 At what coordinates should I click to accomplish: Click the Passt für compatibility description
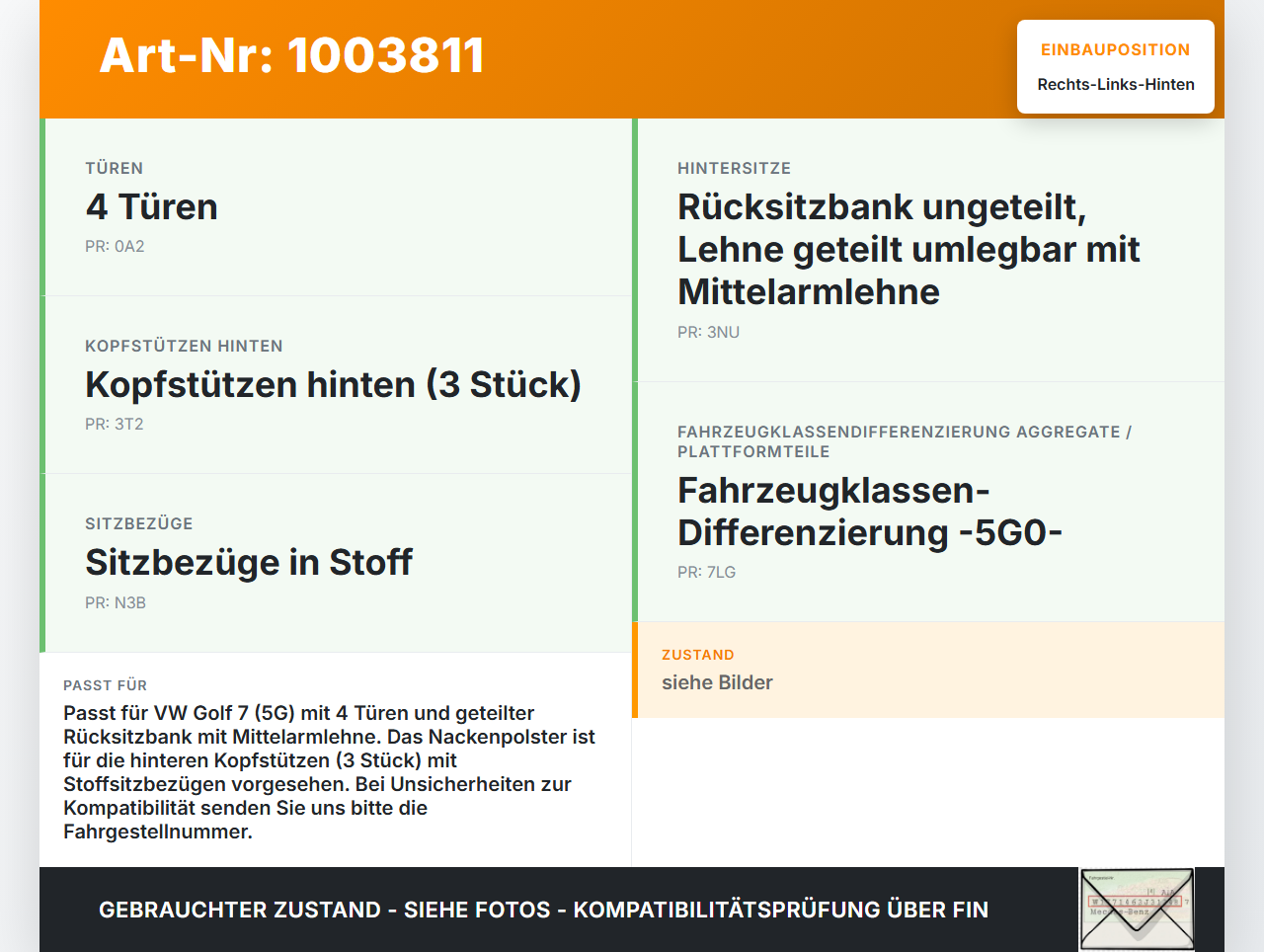click(330, 772)
